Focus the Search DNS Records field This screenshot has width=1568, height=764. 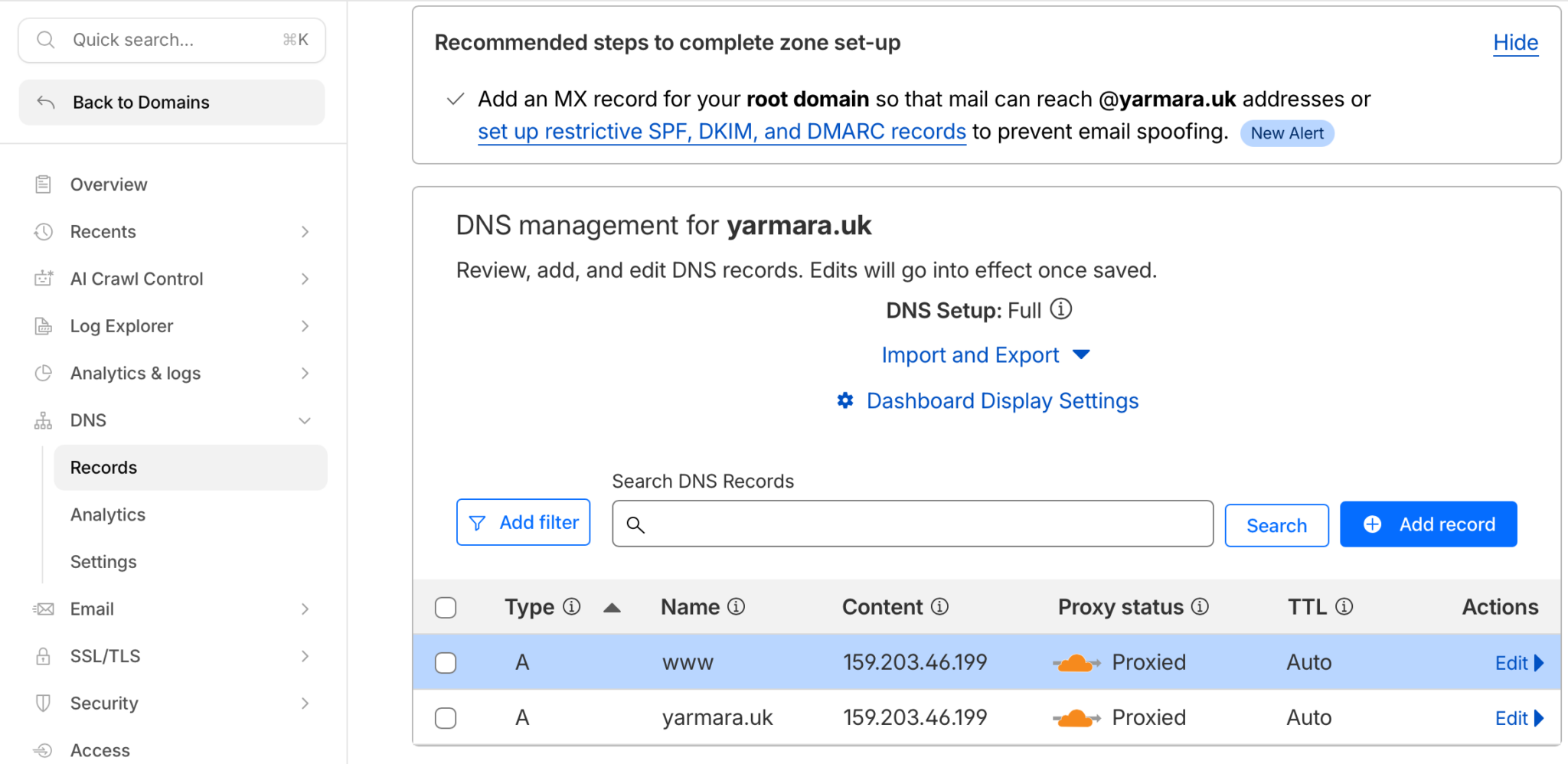[913, 524]
